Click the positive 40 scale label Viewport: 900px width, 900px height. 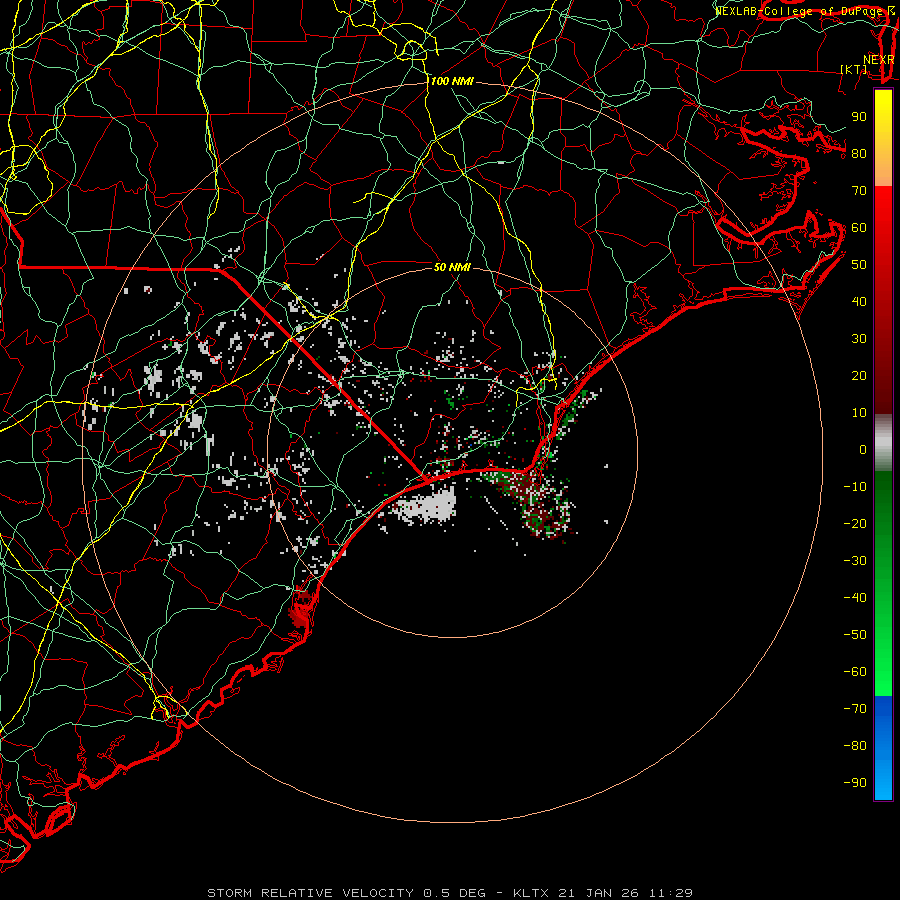tap(859, 302)
